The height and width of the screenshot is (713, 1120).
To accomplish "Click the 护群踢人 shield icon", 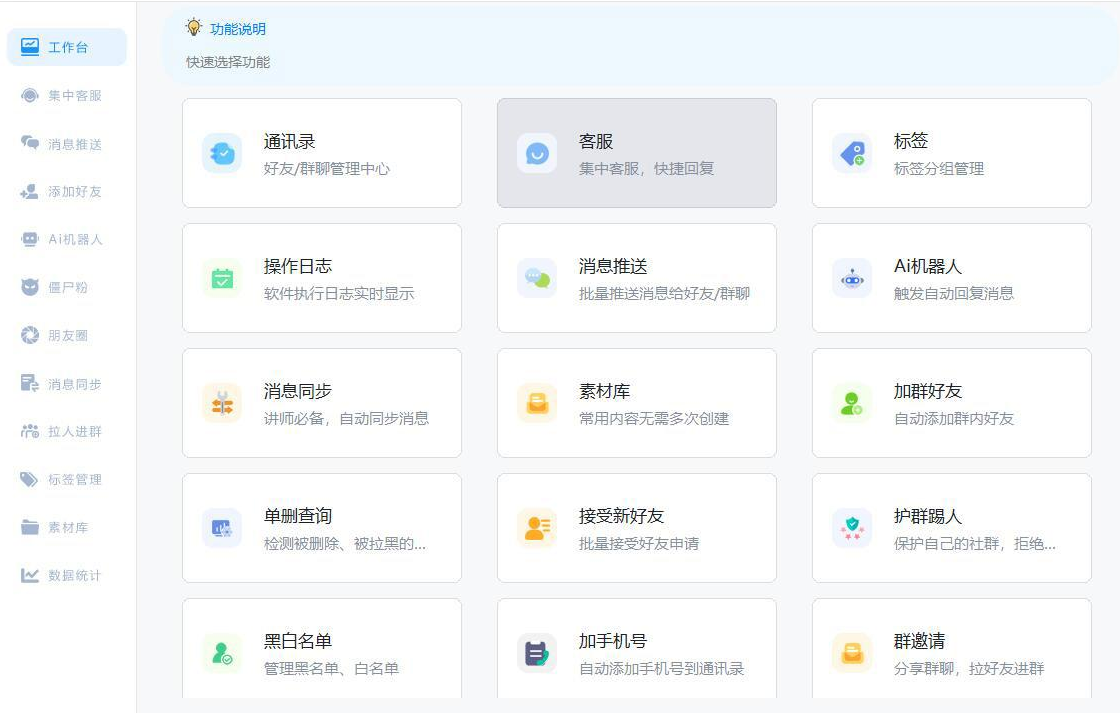I will click(852, 528).
